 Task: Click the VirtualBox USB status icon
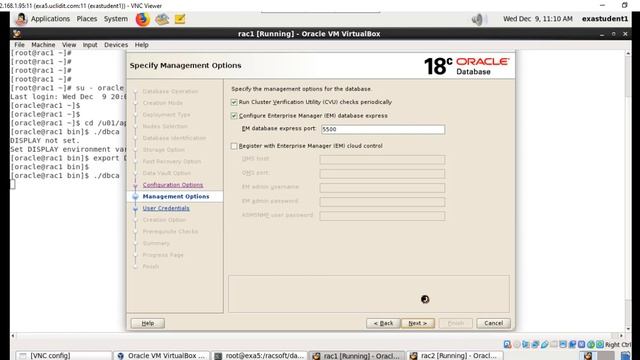pos(544,344)
